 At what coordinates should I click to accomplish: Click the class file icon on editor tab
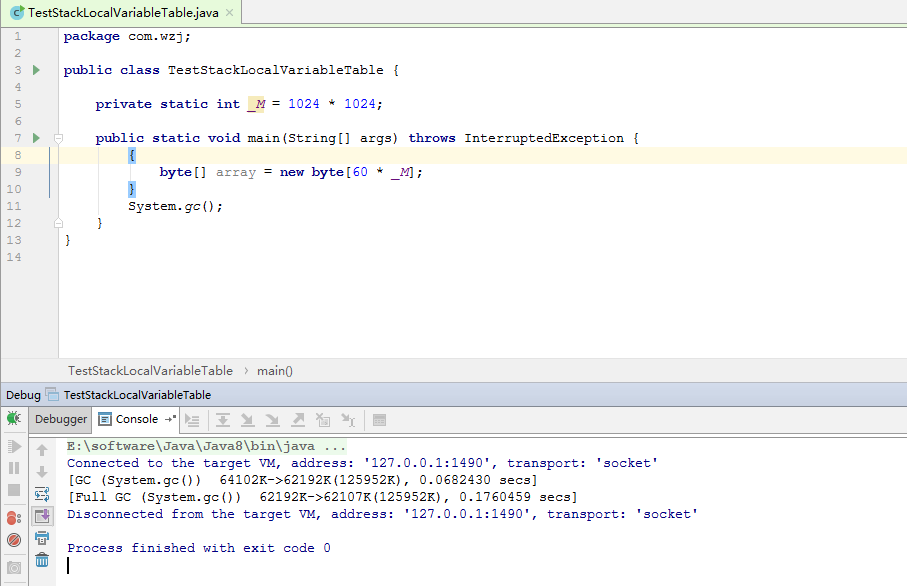17,12
